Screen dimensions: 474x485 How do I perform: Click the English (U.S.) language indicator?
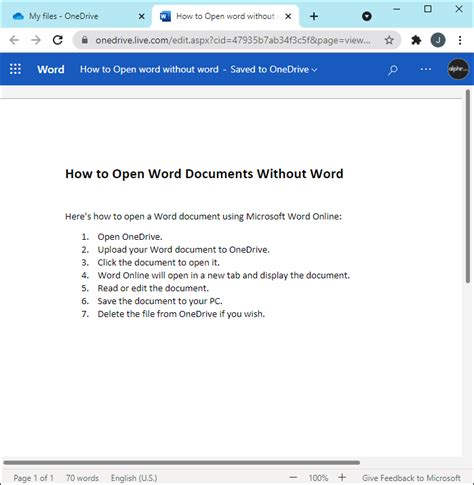point(134,478)
